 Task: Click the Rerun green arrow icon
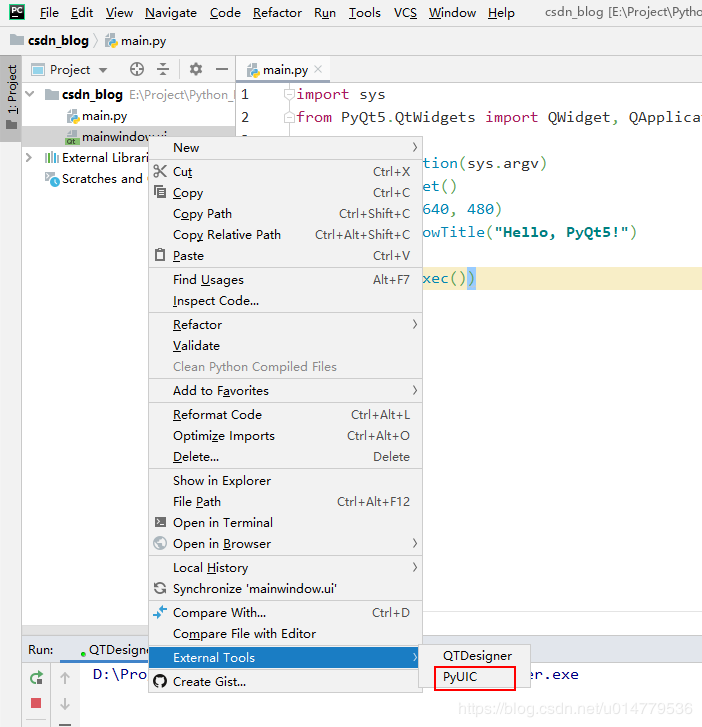tap(36, 678)
